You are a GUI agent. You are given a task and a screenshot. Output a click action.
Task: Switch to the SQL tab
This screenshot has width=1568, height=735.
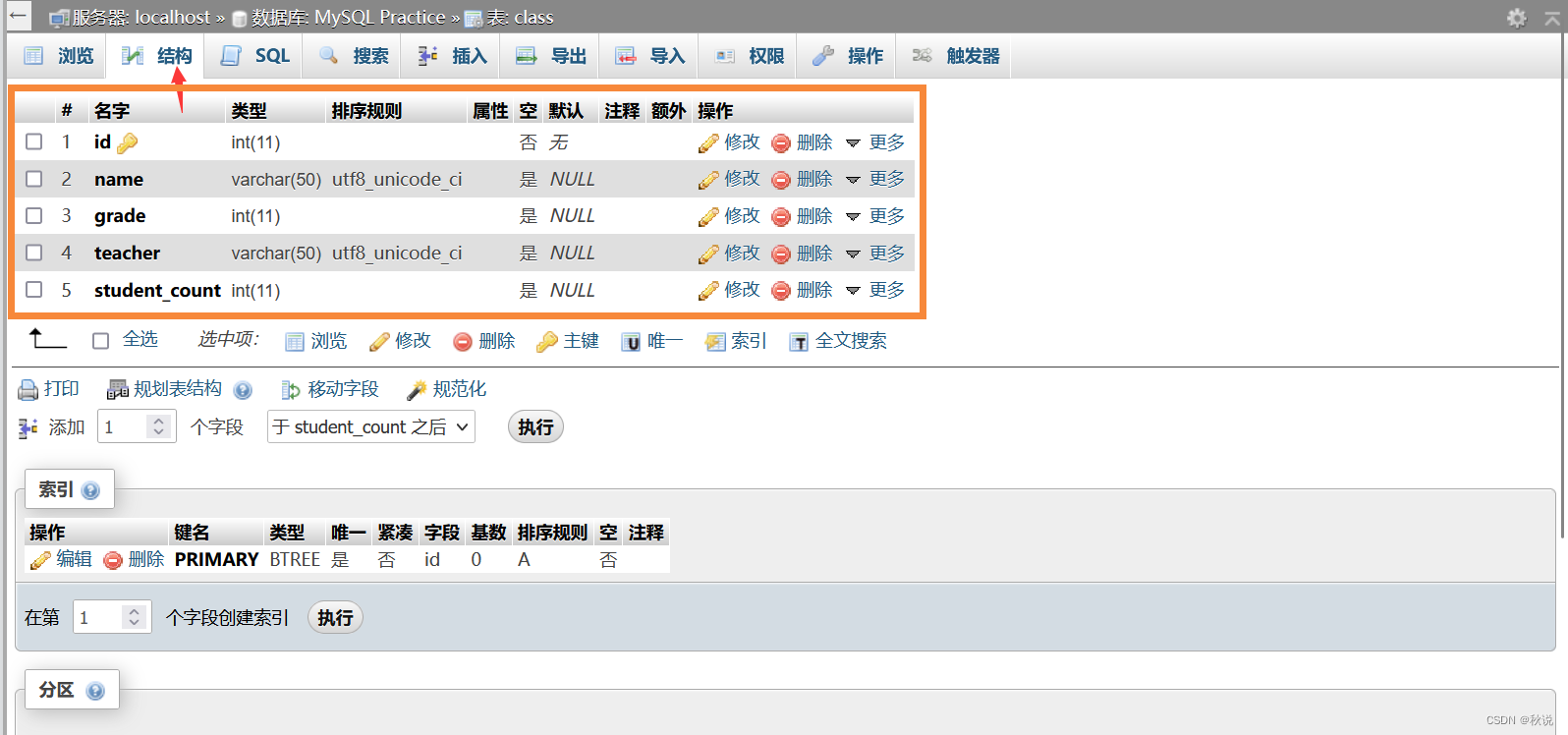pyautogui.click(x=254, y=56)
